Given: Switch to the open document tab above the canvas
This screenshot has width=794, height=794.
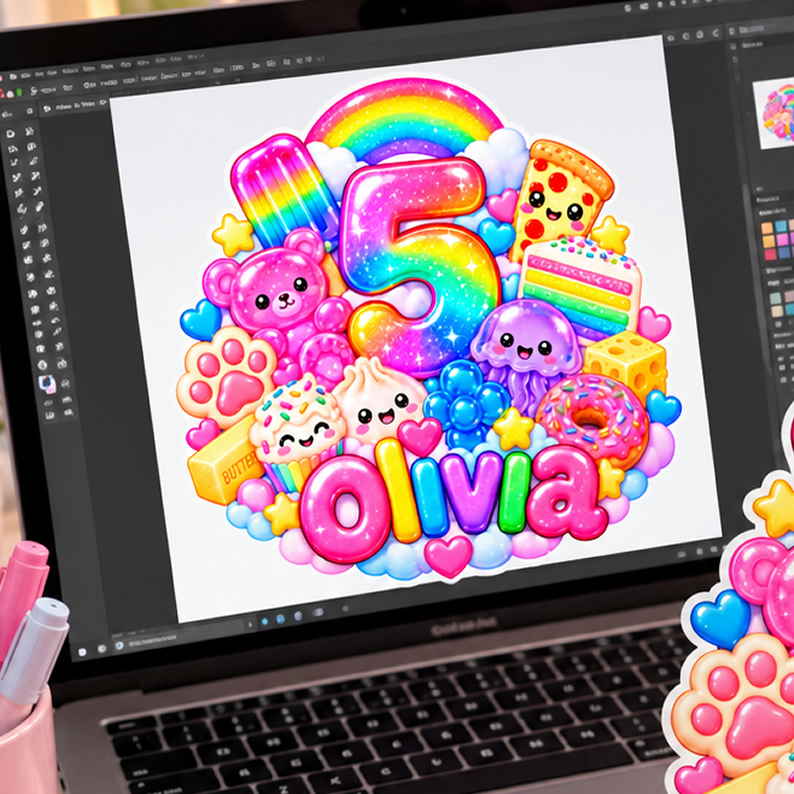Looking at the screenshot, I should 73,106.
